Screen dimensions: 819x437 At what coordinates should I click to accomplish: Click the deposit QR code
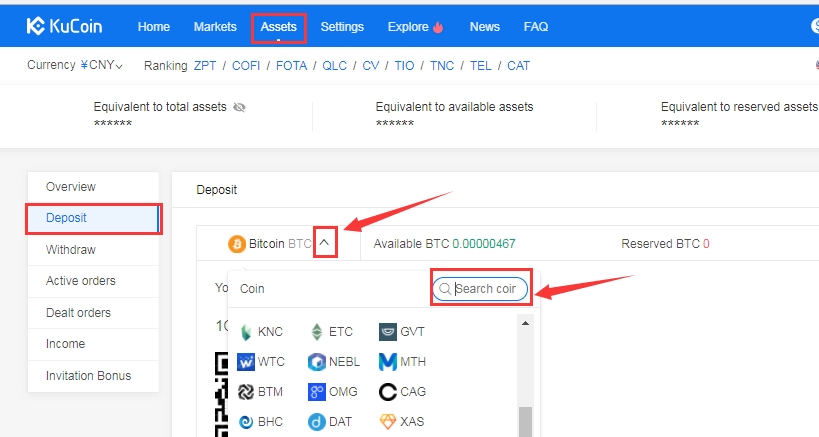(222, 395)
